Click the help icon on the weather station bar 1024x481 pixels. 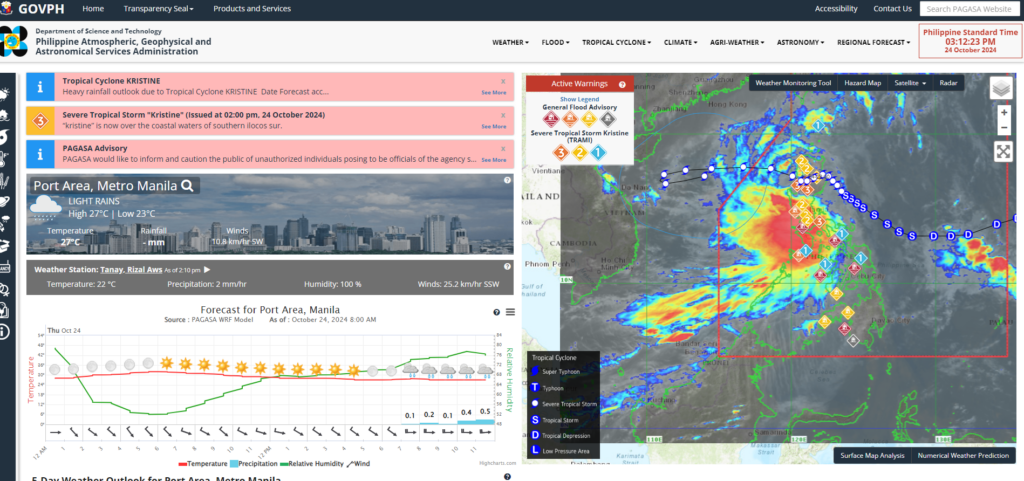(x=507, y=266)
